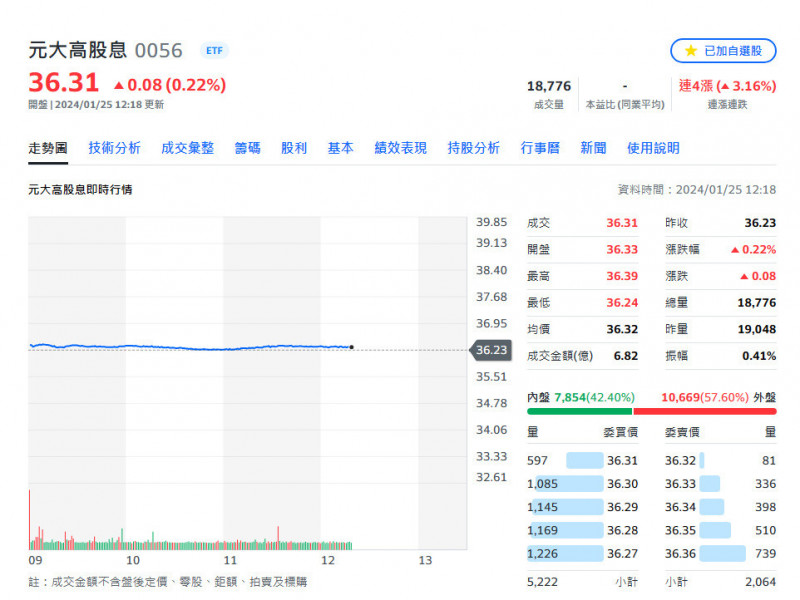800x600 pixels.
Task: Click the black endpoint dot on price line
Action: point(352,347)
